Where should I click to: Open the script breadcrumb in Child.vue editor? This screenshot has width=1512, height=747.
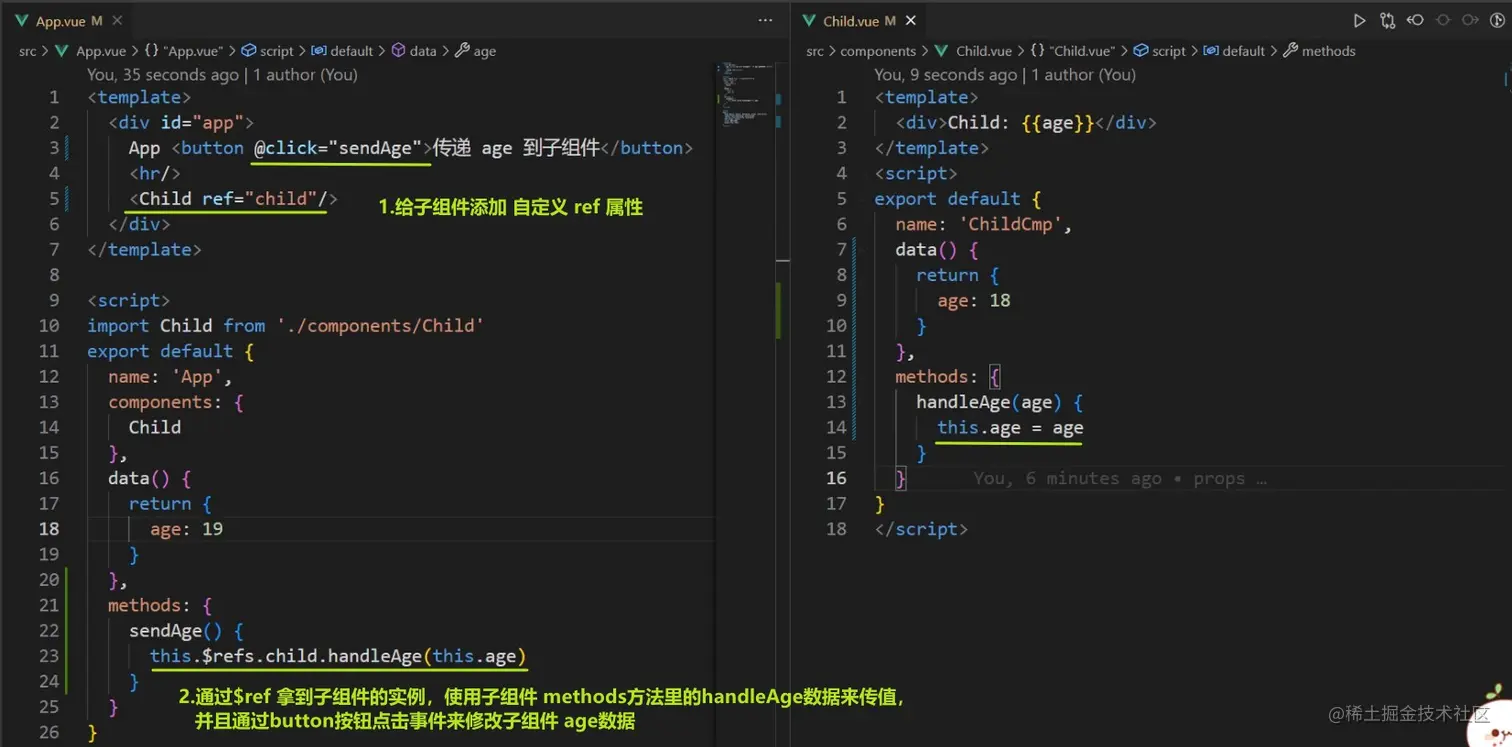(x=1159, y=51)
